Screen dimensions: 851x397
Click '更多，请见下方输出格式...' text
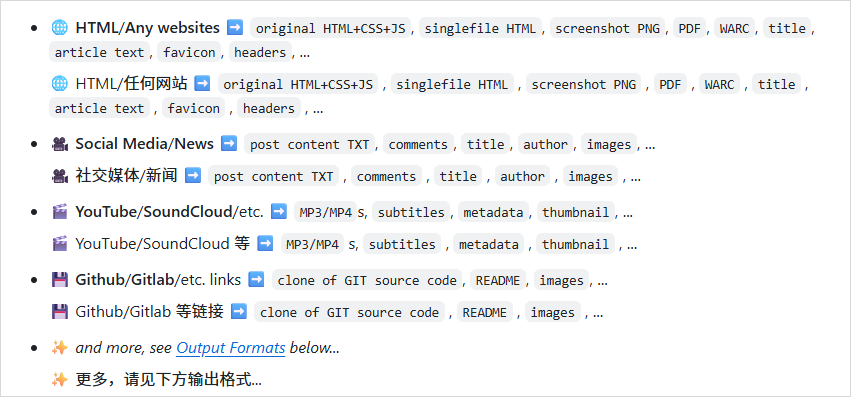tap(169, 380)
